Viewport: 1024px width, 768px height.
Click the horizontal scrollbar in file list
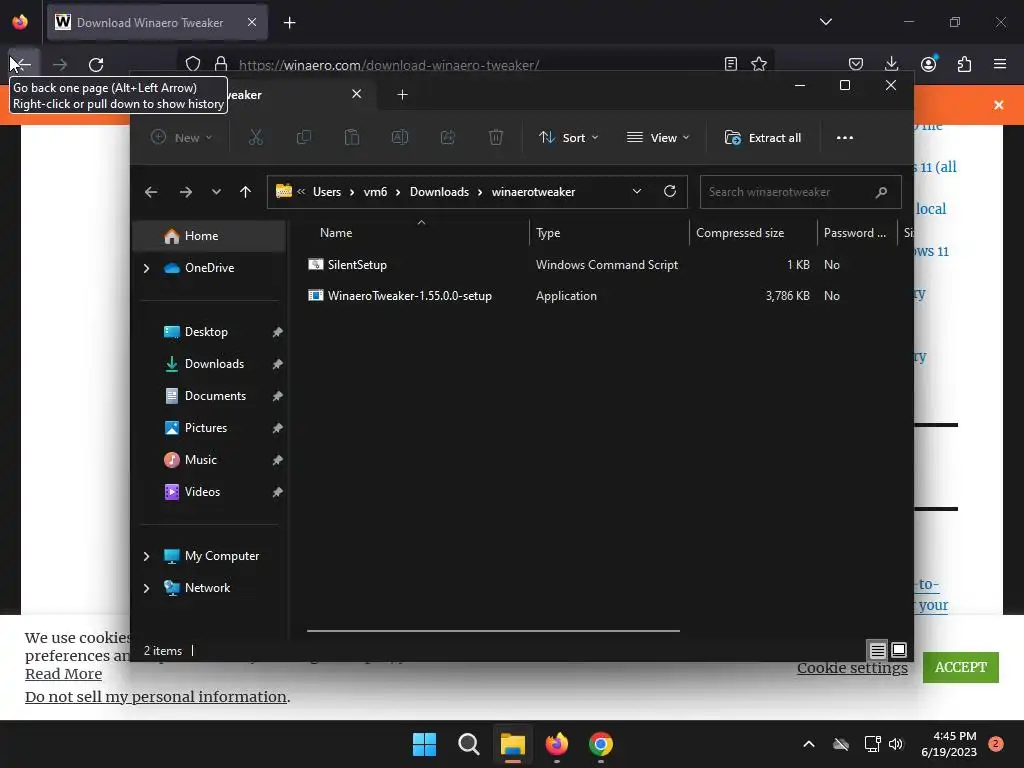coord(493,631)
